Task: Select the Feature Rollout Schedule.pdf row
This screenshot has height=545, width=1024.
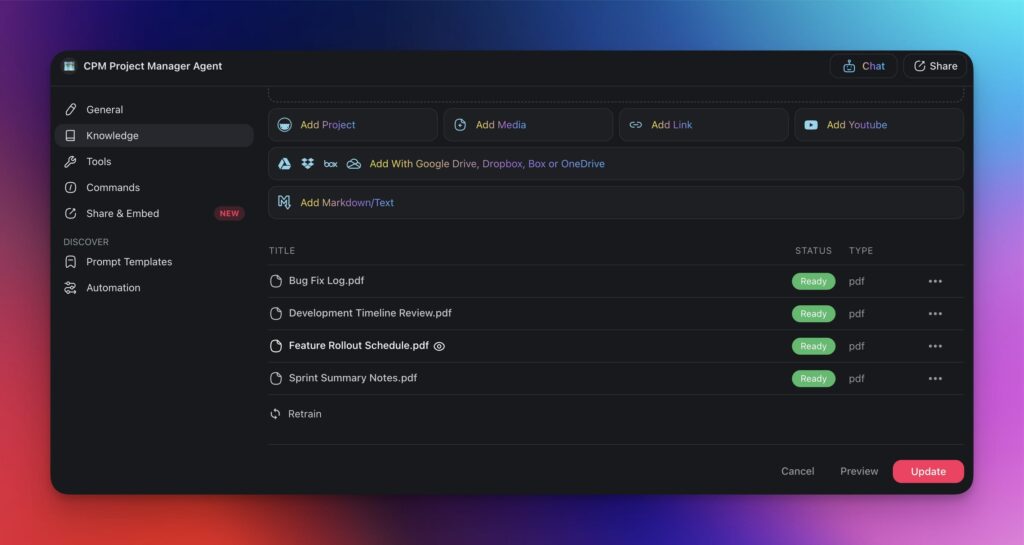Action: point(358,346)
